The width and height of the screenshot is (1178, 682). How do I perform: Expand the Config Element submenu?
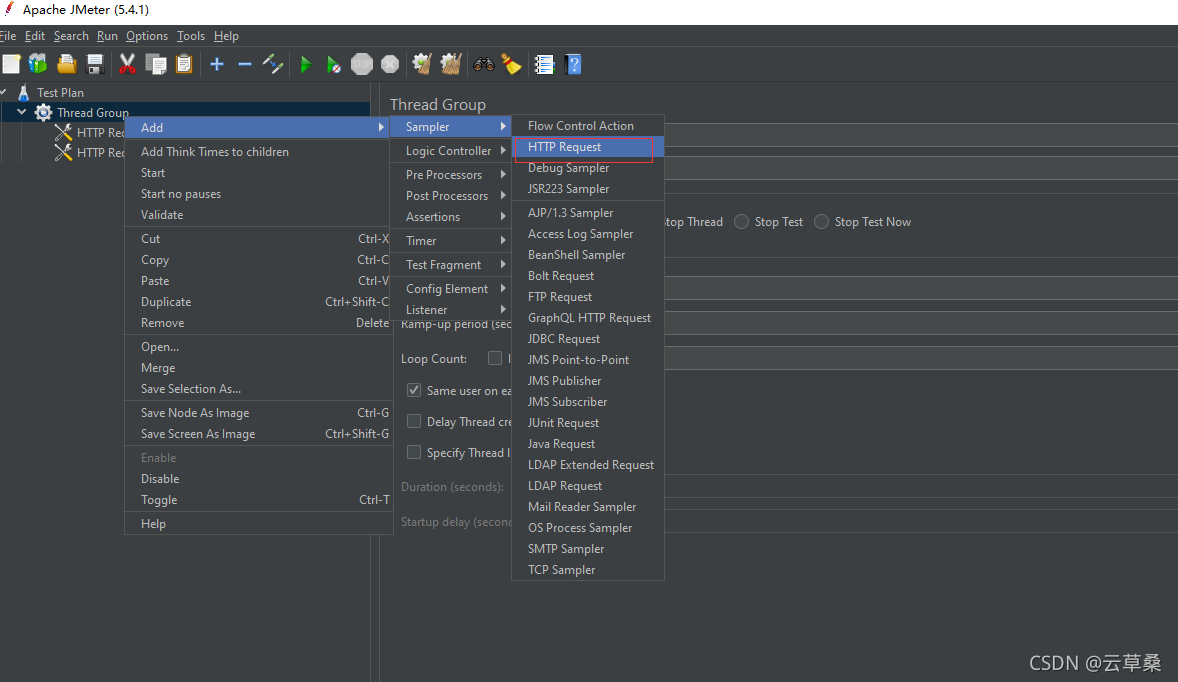[452, 288]
